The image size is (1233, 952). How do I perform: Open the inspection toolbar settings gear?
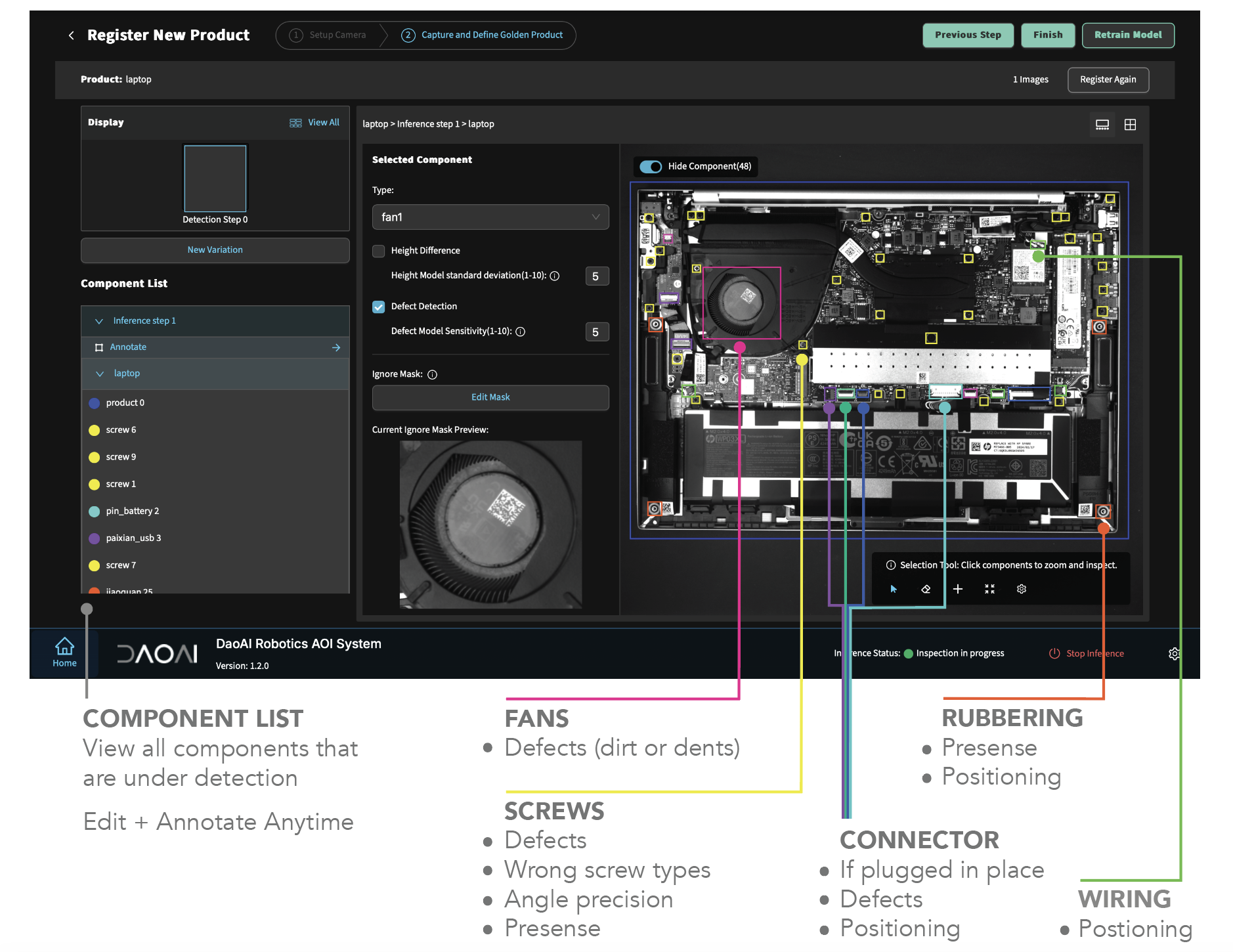(1022, 589)
